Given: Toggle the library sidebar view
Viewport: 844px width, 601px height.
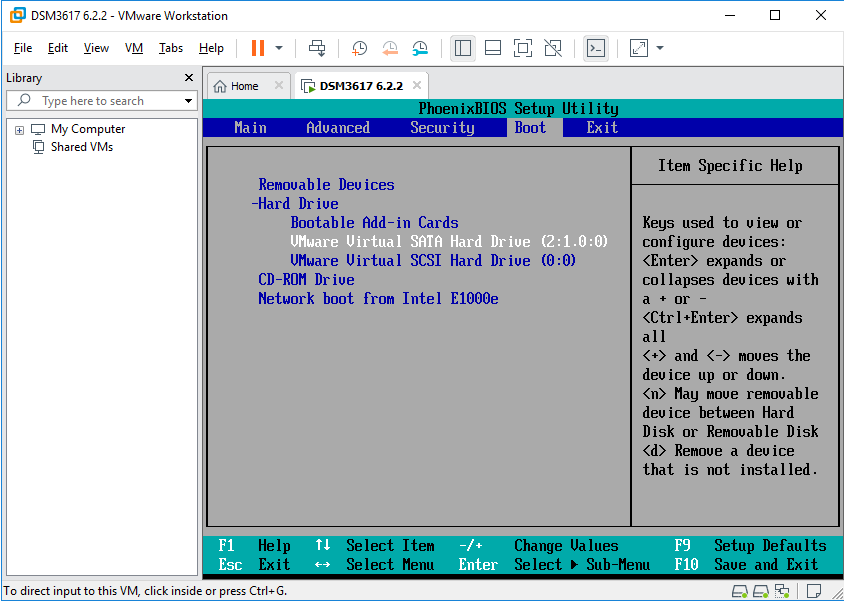Looking at the screenshot, I should [463, 48].
